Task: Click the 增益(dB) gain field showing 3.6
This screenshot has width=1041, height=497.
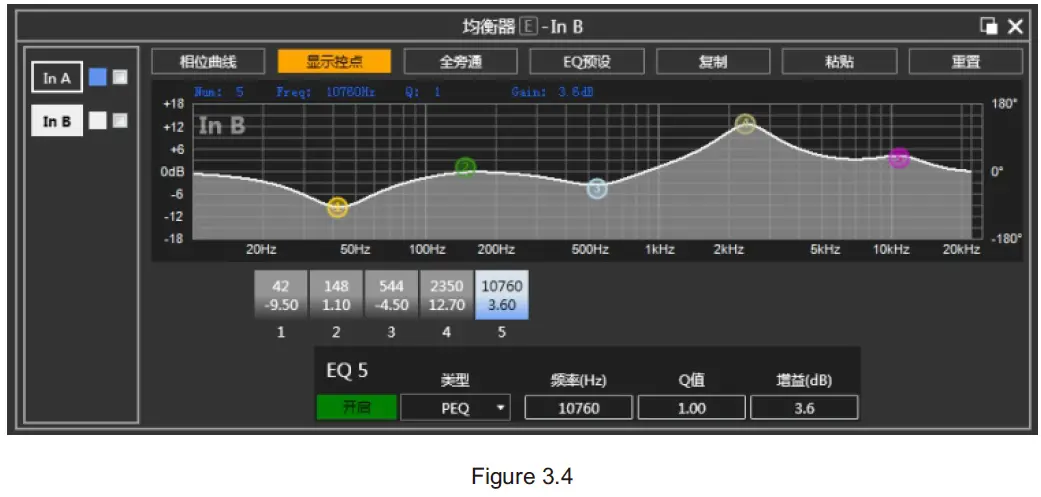Action: coord(804,407)
